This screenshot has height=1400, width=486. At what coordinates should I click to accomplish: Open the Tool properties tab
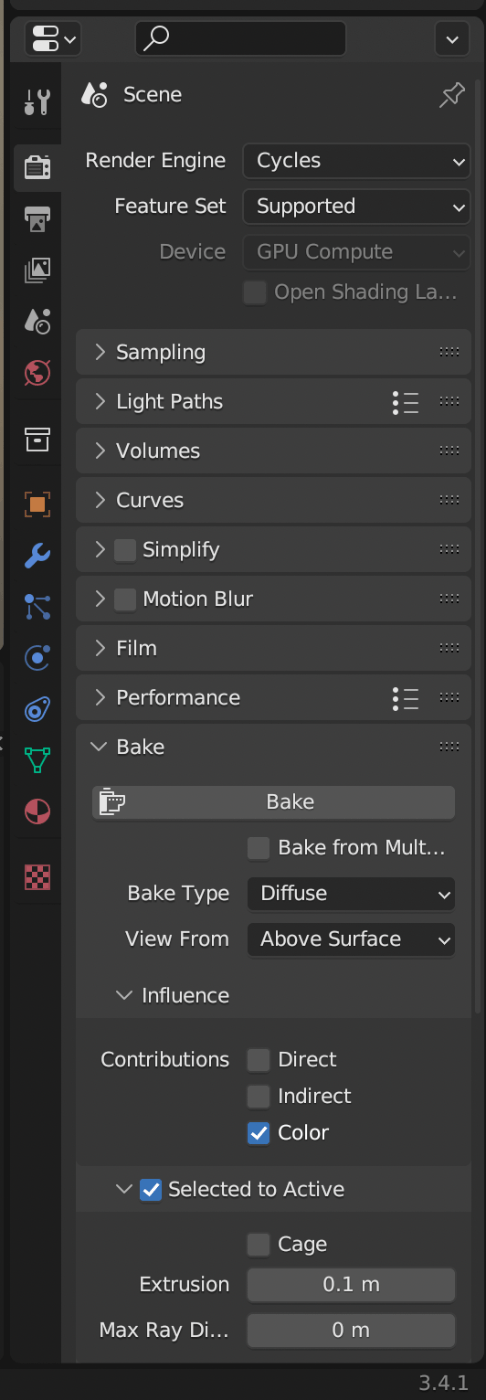point(37,101)
